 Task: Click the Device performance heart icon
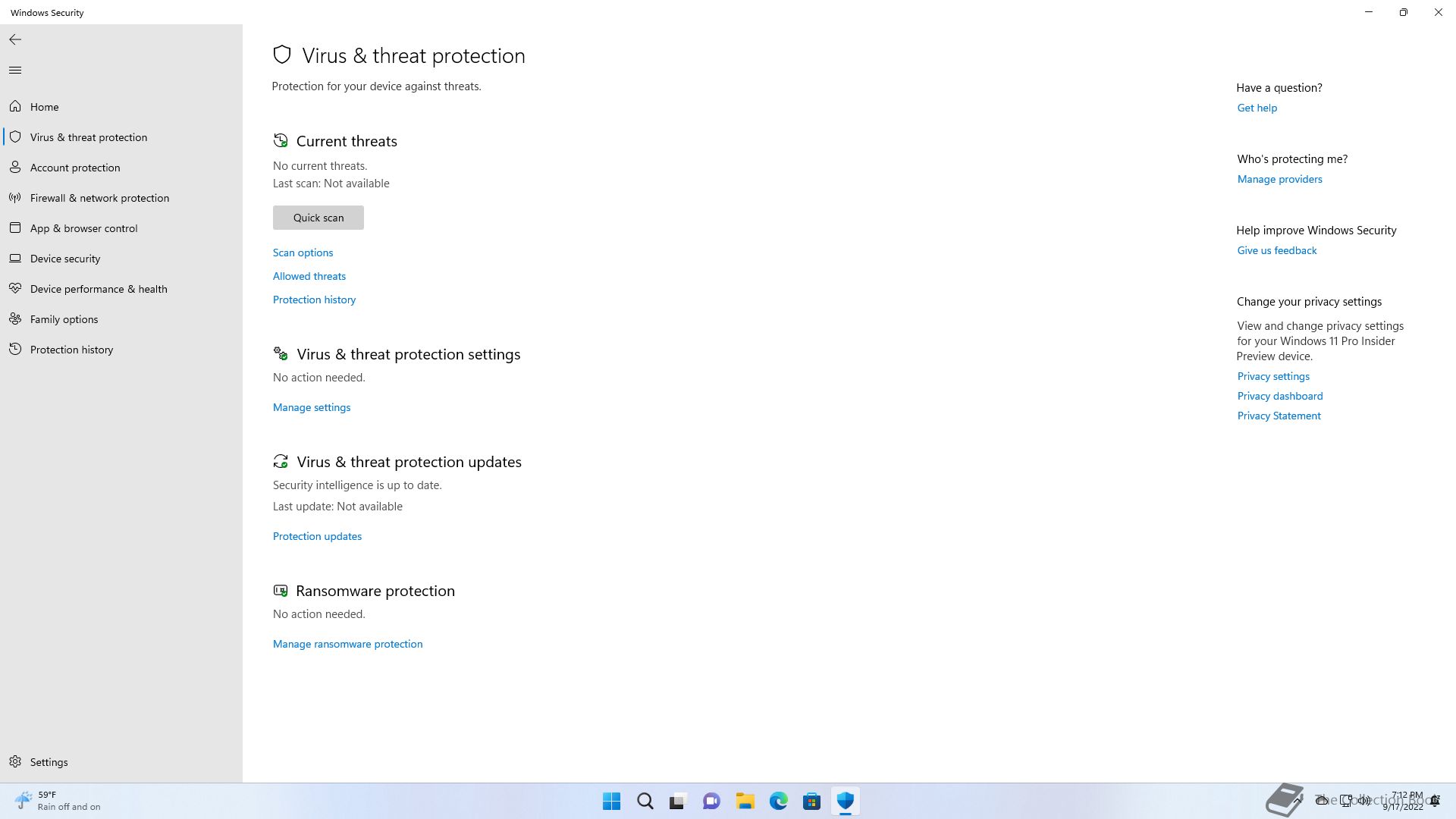(x=15, y=288)
